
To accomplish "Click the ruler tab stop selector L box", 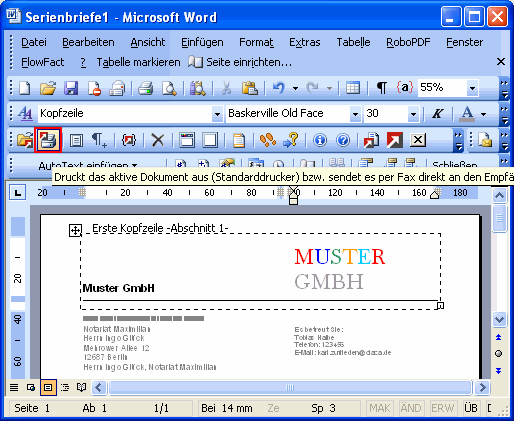I will 17,193.
